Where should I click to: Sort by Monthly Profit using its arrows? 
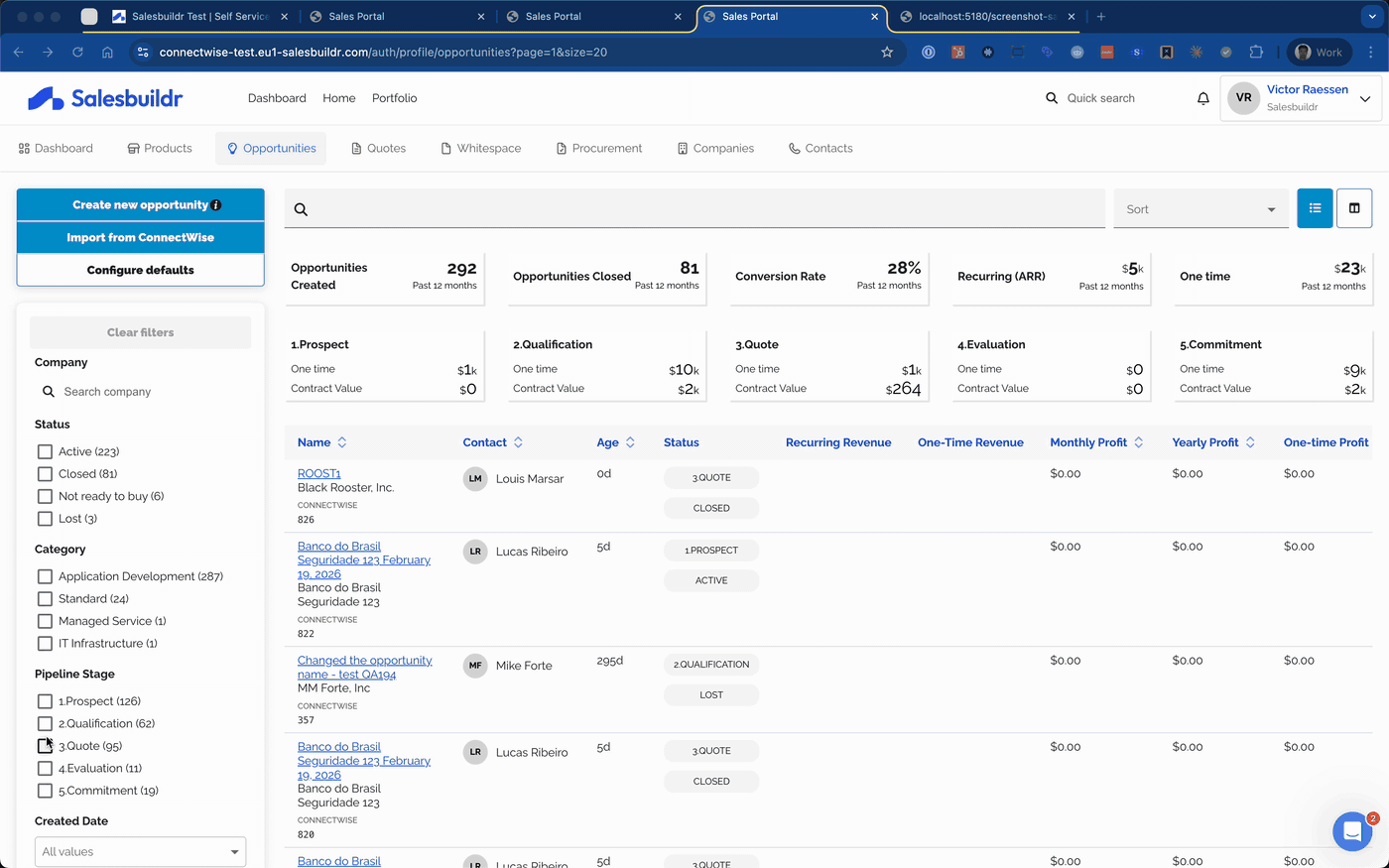click(1138, 442)
